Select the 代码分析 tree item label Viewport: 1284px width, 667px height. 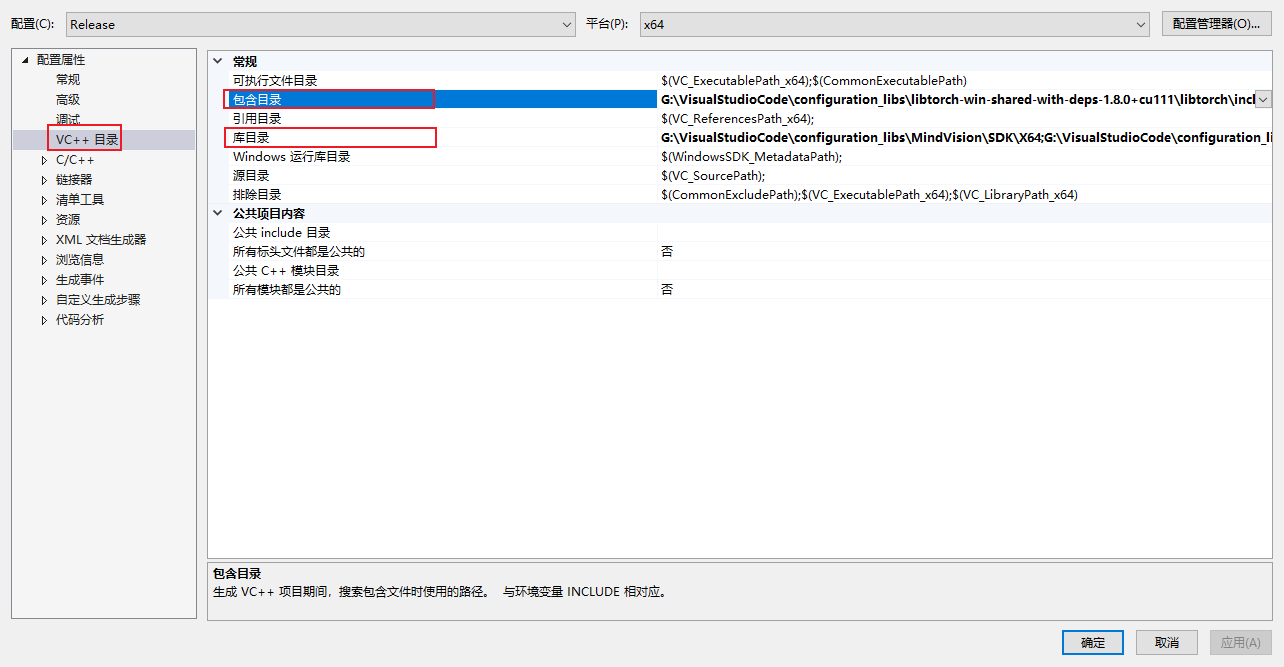click(80, 320)
